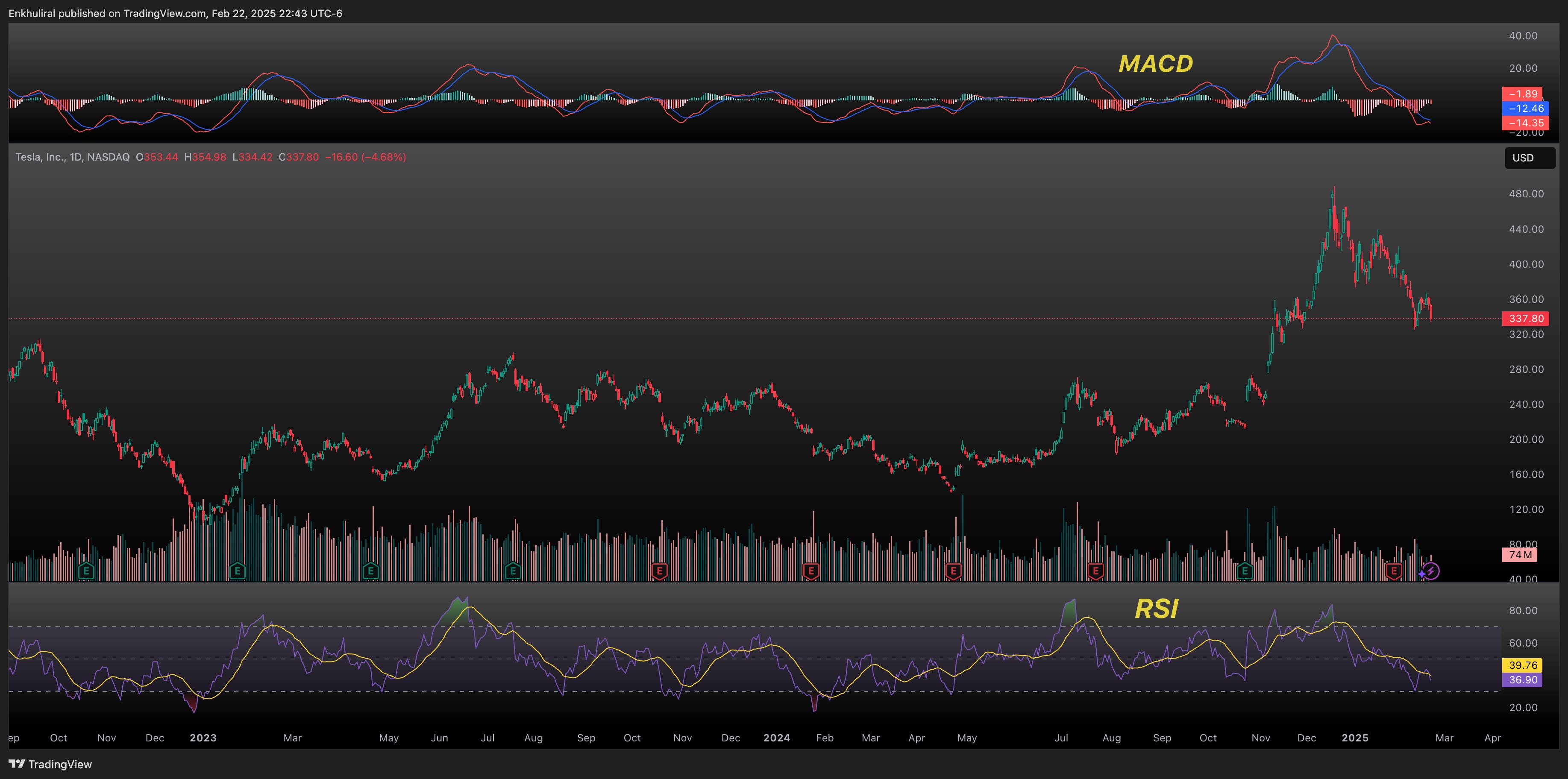Screen dimensions: 1568x779
Task: Click the 480.00 price axis label
Action: 1527,193
